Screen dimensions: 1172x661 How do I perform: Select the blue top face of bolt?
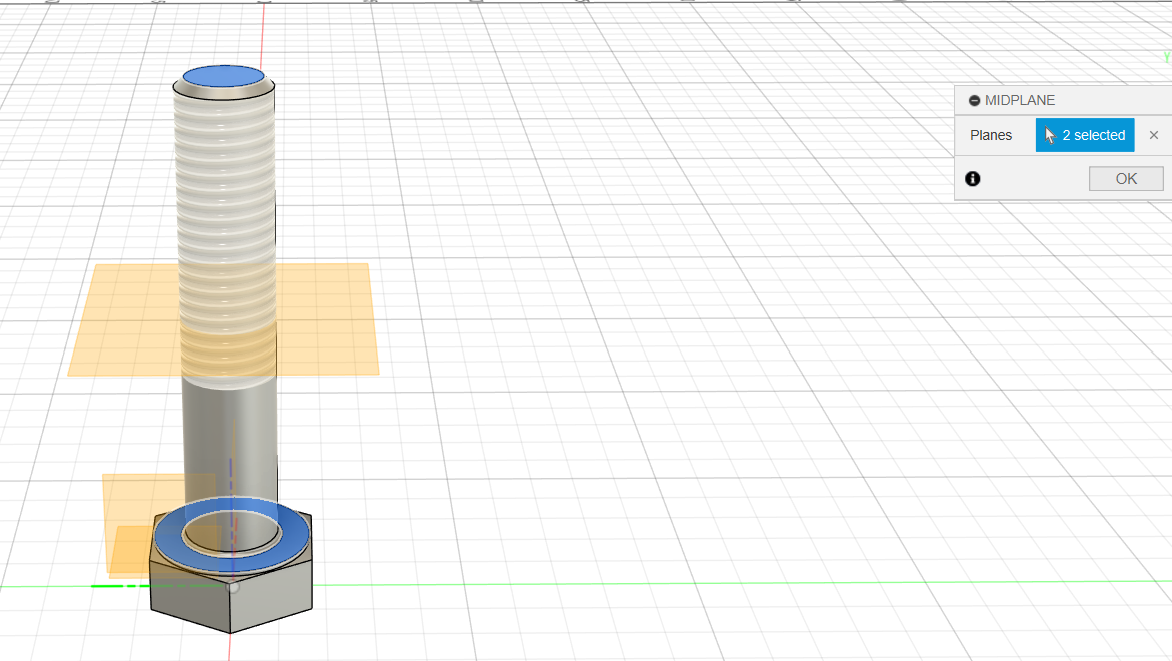click(224, 77)
